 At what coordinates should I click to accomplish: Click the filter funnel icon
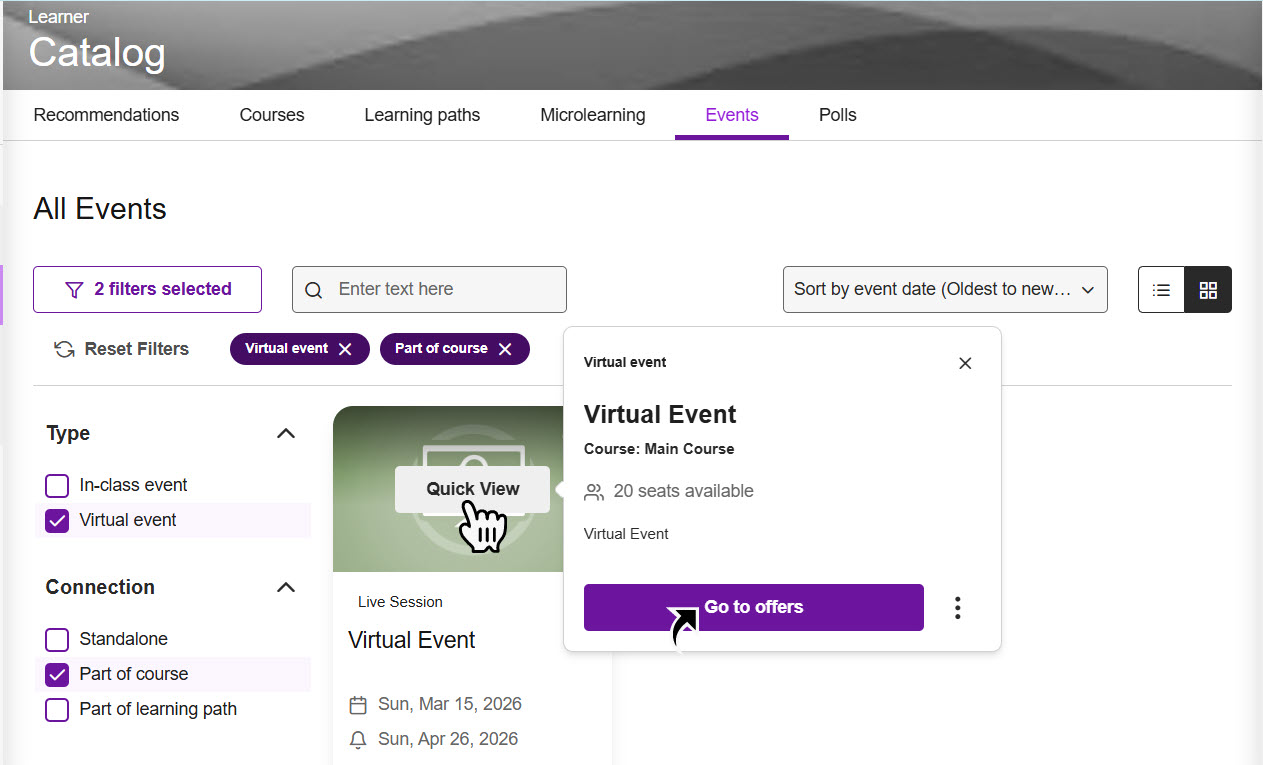tap(74, 289)
